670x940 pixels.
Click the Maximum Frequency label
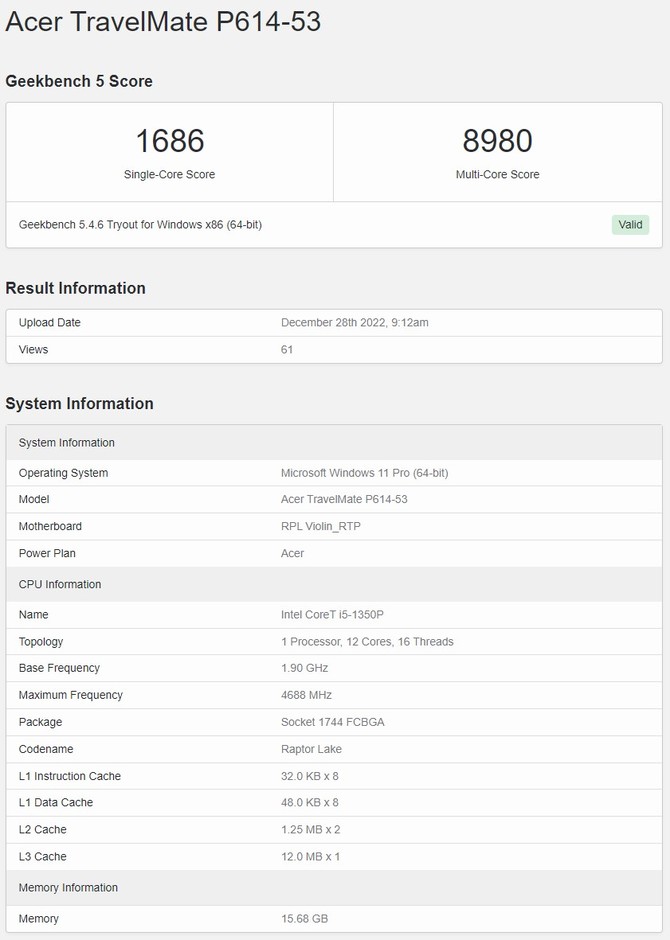point(71,695)
